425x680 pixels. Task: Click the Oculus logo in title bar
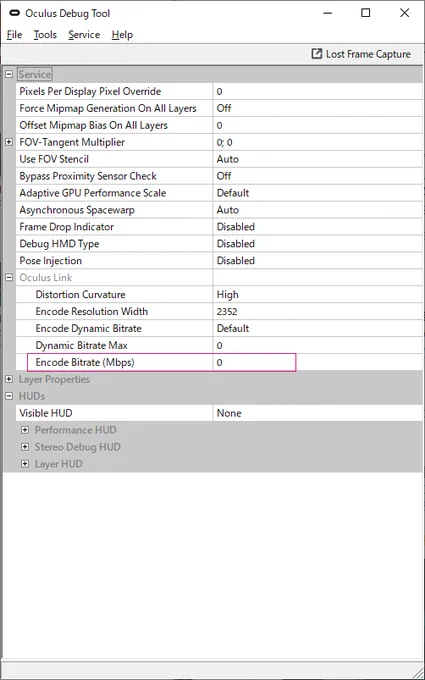(15, 13)
